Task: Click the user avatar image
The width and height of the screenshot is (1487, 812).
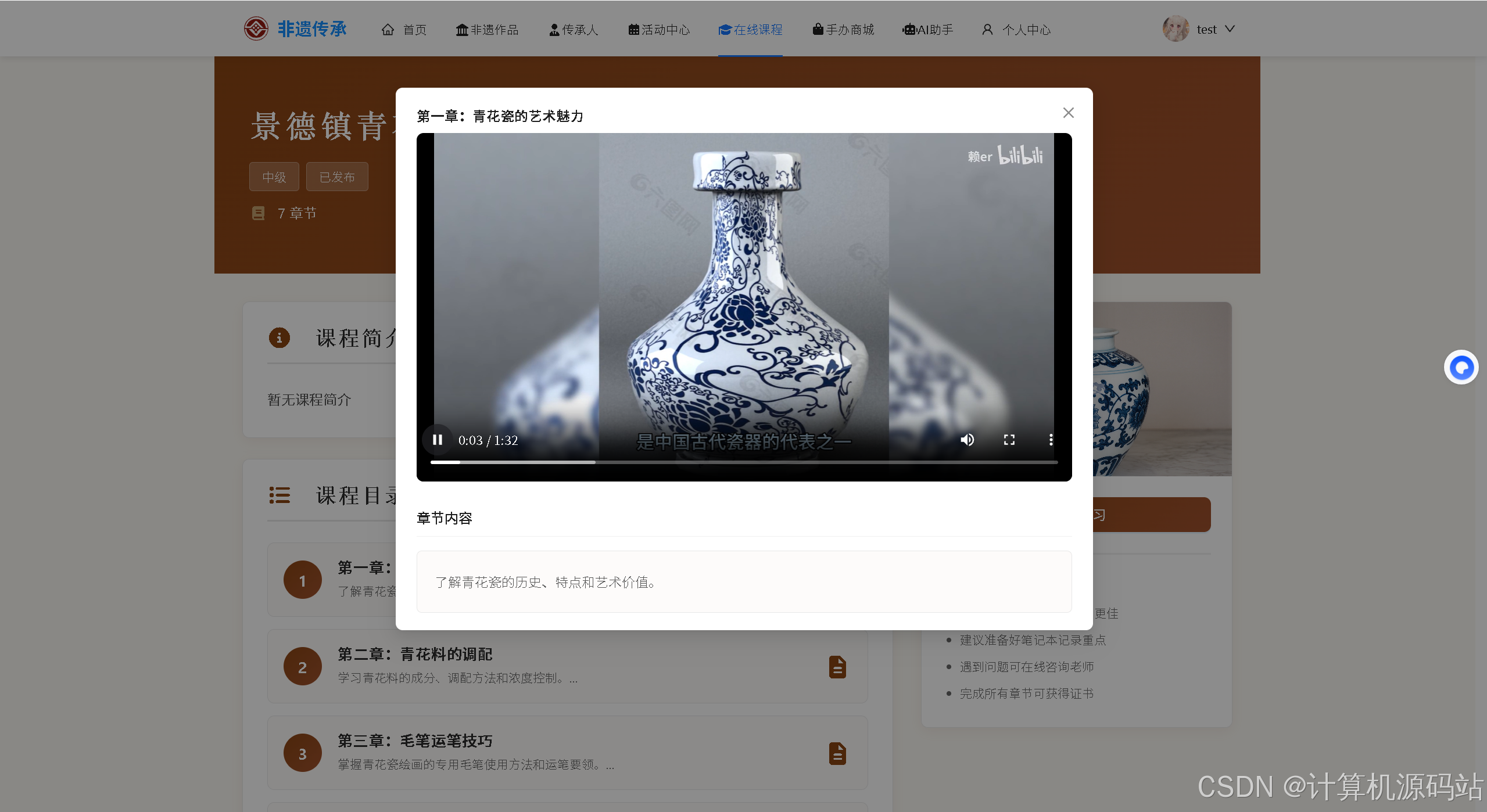Action: tap(1176, 29)
